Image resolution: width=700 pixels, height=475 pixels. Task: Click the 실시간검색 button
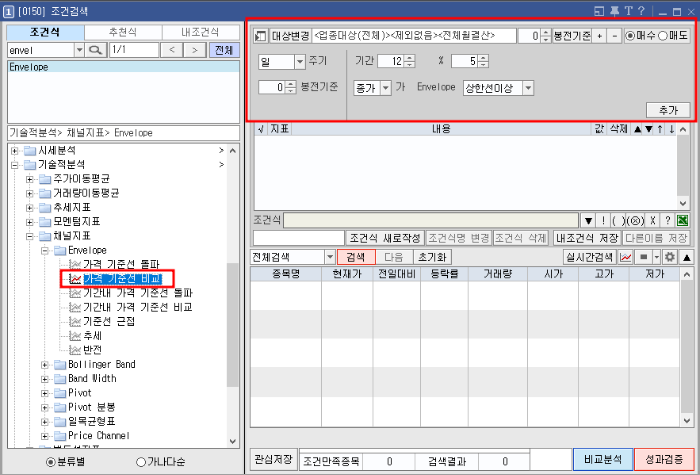590,257
